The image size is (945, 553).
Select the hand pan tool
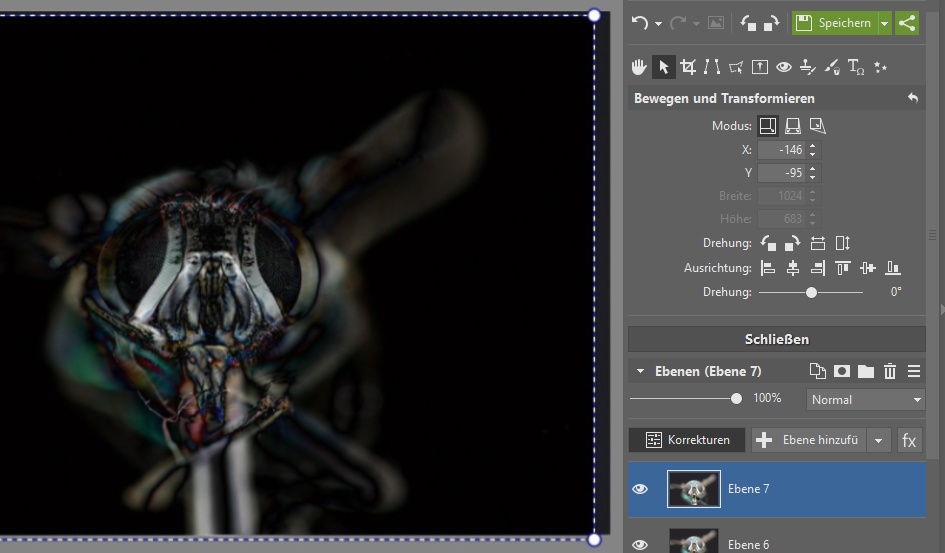(639, 67)
